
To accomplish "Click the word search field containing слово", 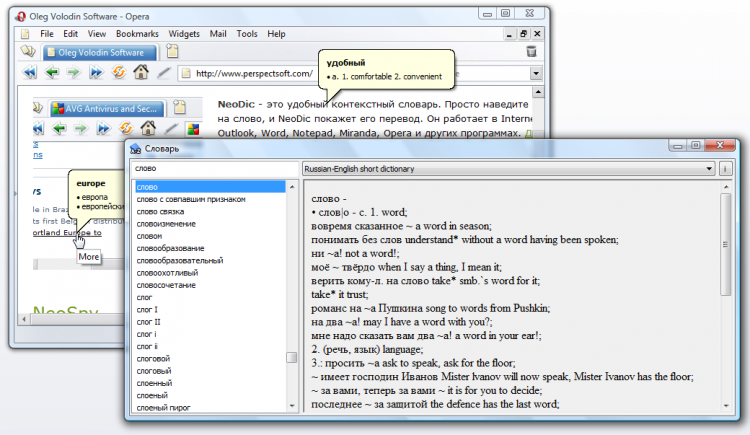I will click(x=214, y=168).
